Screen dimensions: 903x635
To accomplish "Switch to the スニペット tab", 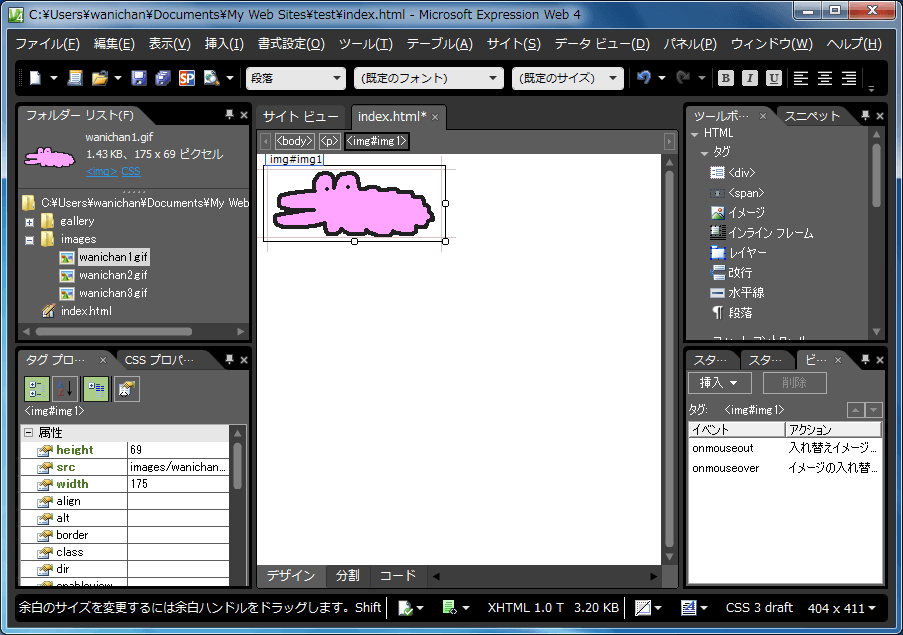I will [x=812, y=117].
